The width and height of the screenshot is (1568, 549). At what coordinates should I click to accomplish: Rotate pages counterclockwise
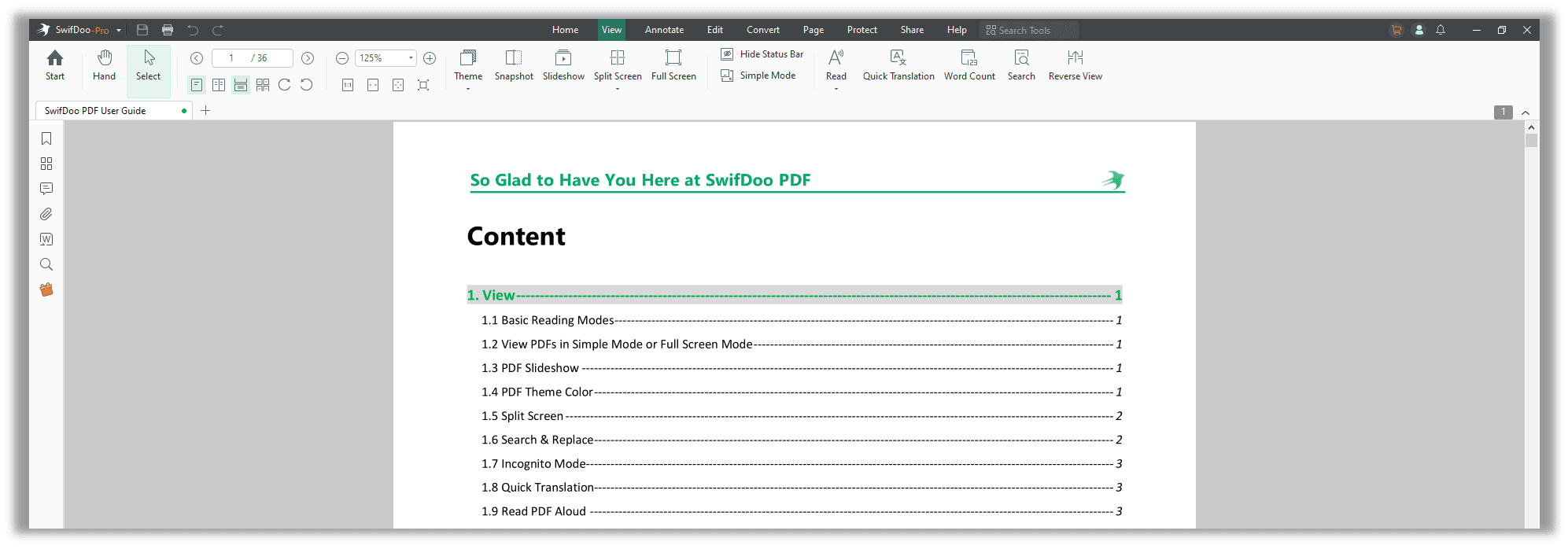[x=307, y=85]
